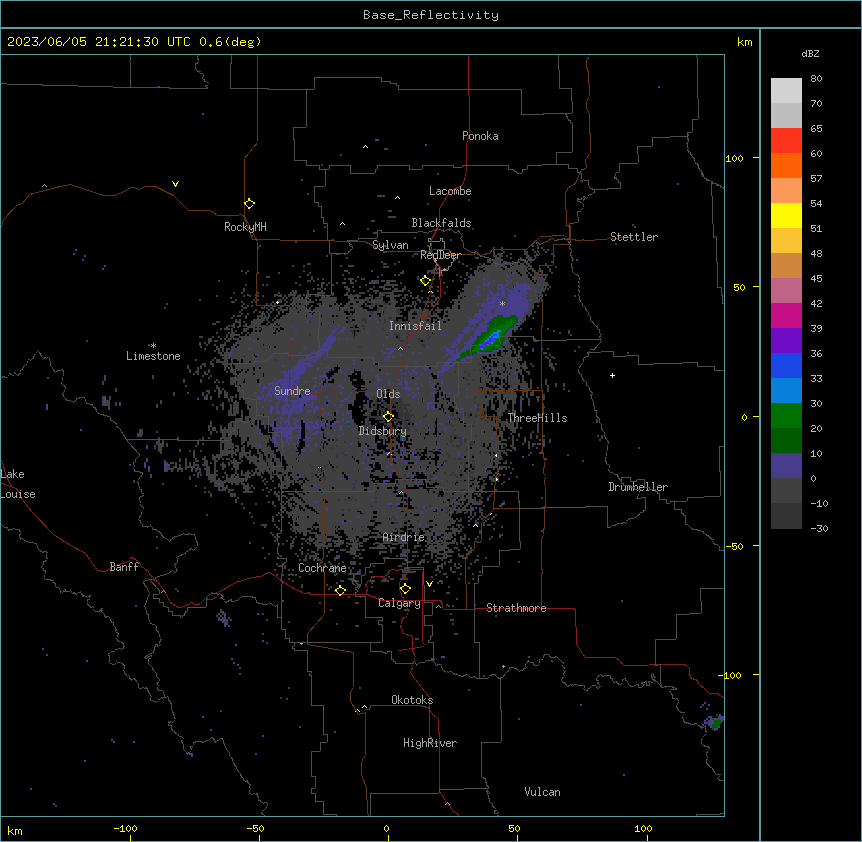Select the blue 36 dBZ color swatch

tap(786, 365)
